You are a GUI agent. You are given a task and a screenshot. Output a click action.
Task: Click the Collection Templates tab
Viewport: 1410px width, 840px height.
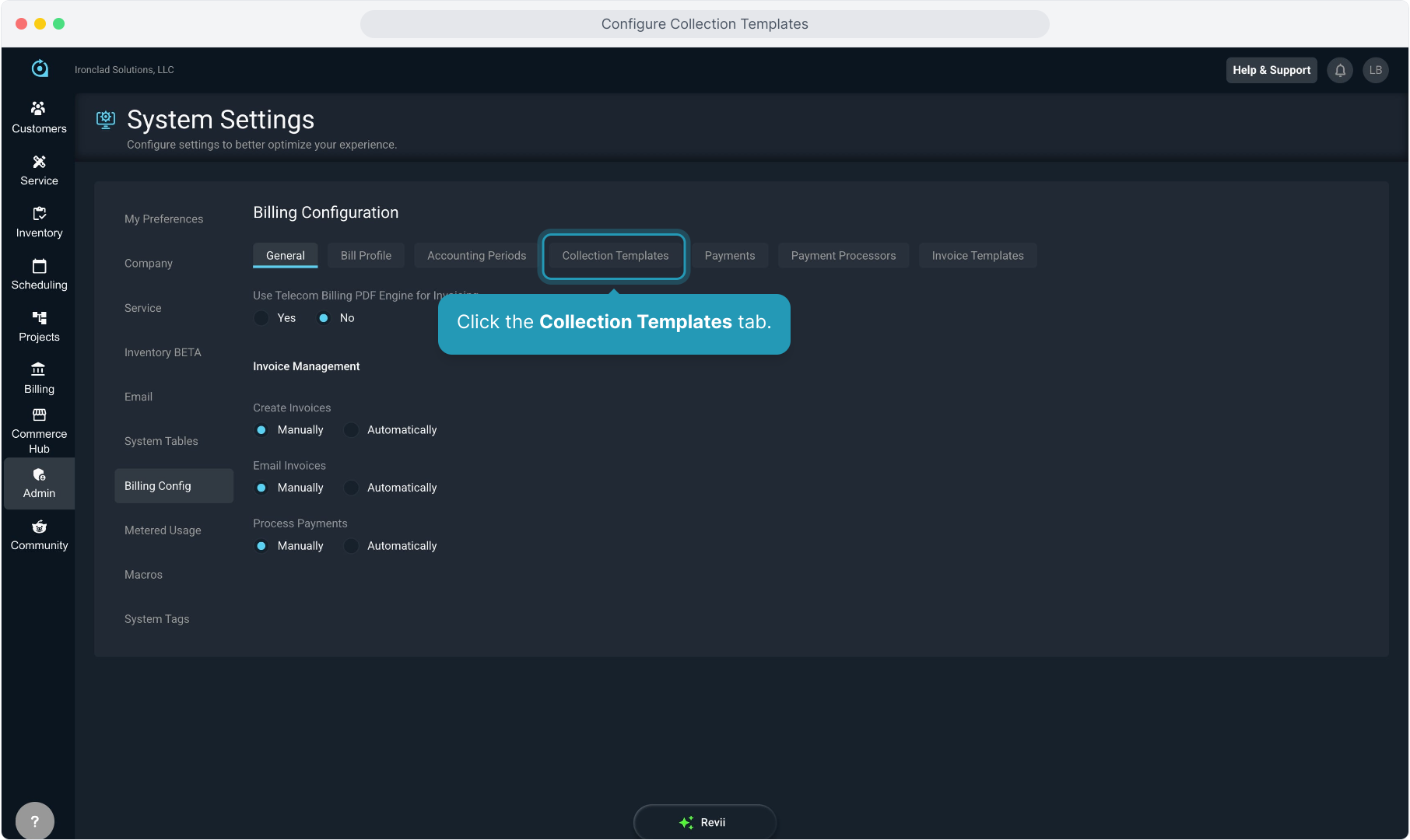tap(615, 256)
